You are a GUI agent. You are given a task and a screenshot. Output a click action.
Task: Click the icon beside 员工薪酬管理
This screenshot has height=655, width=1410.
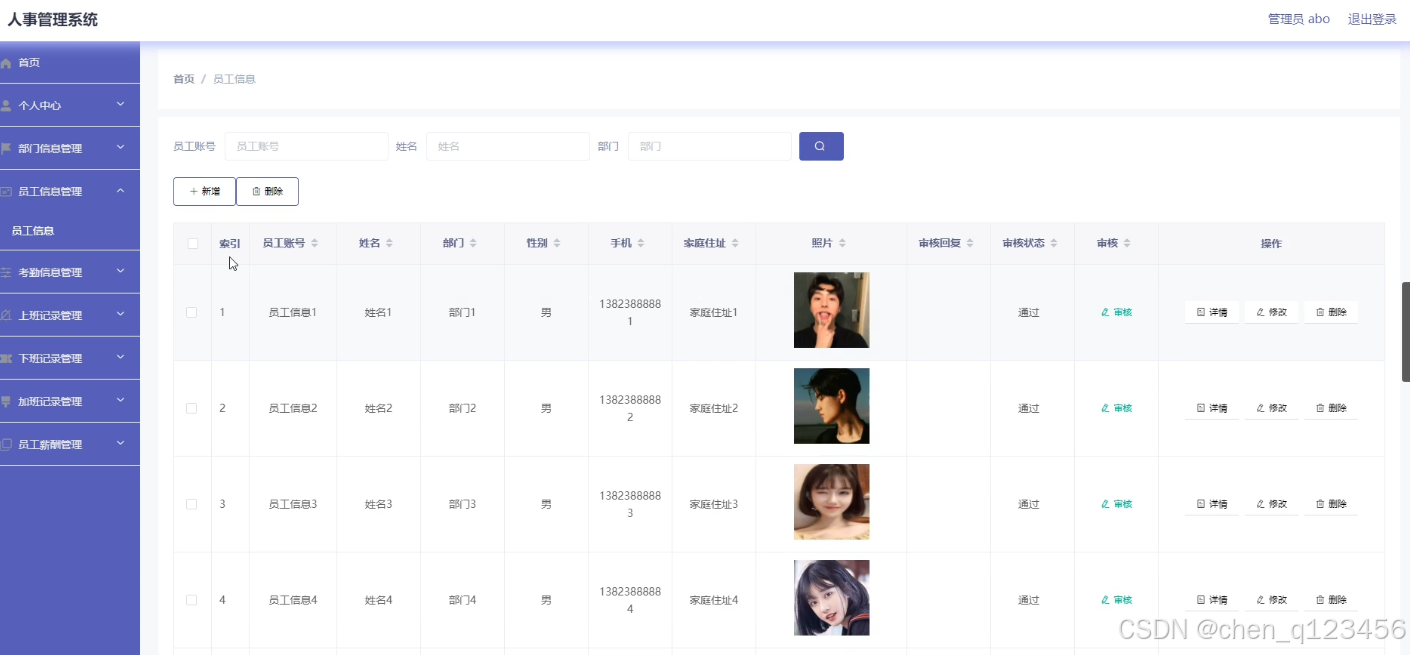pyautogui.click(x=6, y=444)
